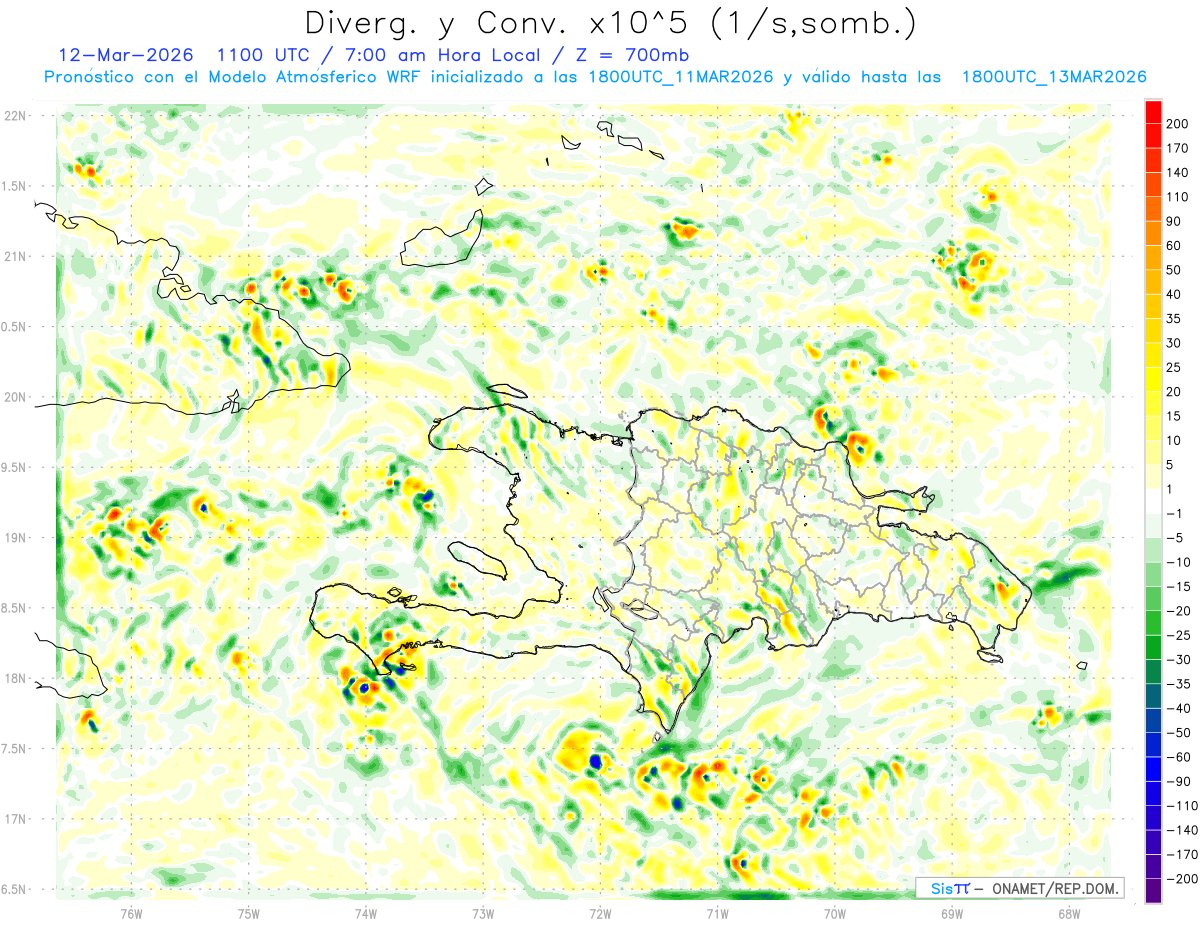
Task: Click the colorbar value -5
Action: tap(1176, 538)
